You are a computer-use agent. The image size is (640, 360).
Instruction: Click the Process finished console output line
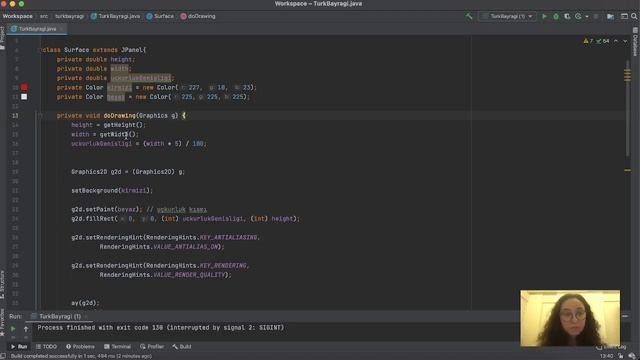click(160, 328)
